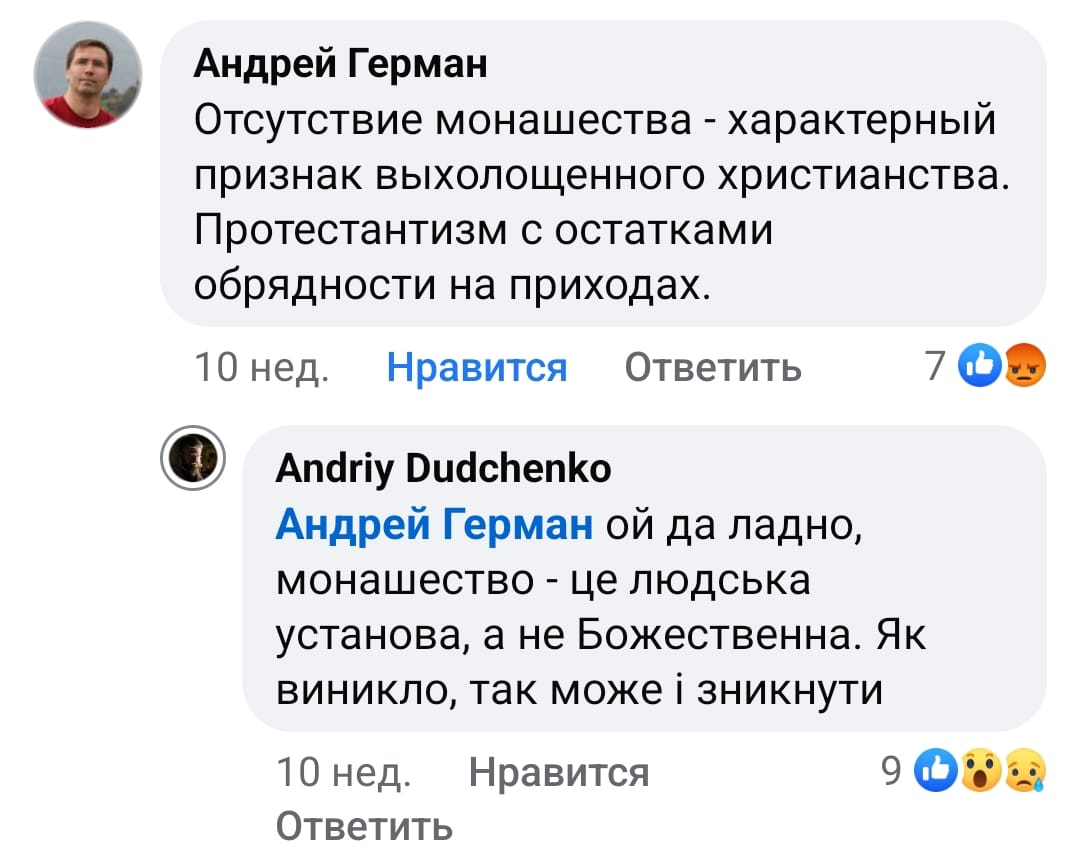Click the Андрей Герман author name
This screenshot has height=854, width=1080.
tap(340, 64)
